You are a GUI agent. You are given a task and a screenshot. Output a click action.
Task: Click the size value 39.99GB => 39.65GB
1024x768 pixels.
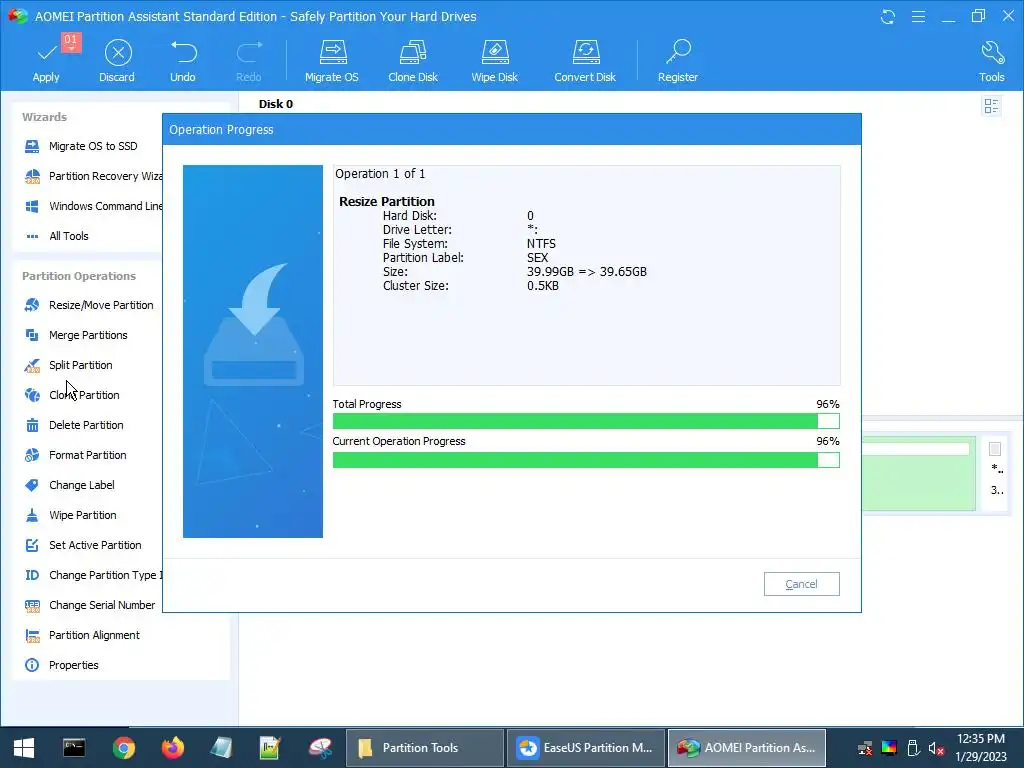586,272
